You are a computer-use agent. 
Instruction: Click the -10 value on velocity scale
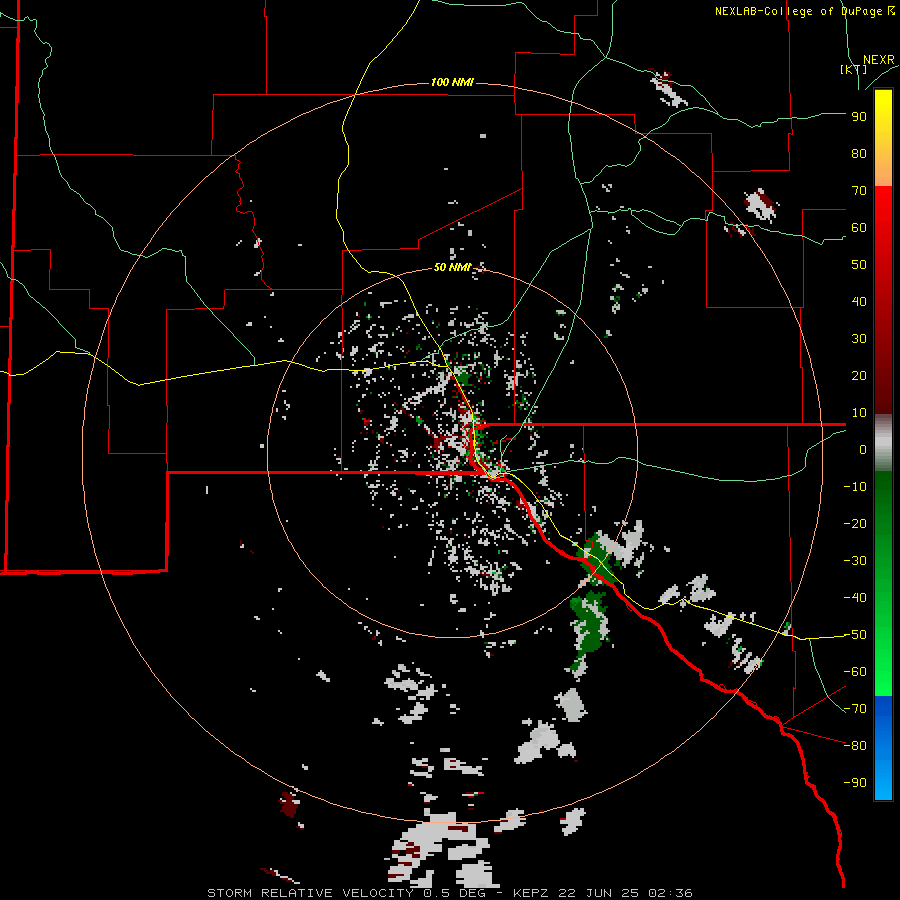point(855,487)
